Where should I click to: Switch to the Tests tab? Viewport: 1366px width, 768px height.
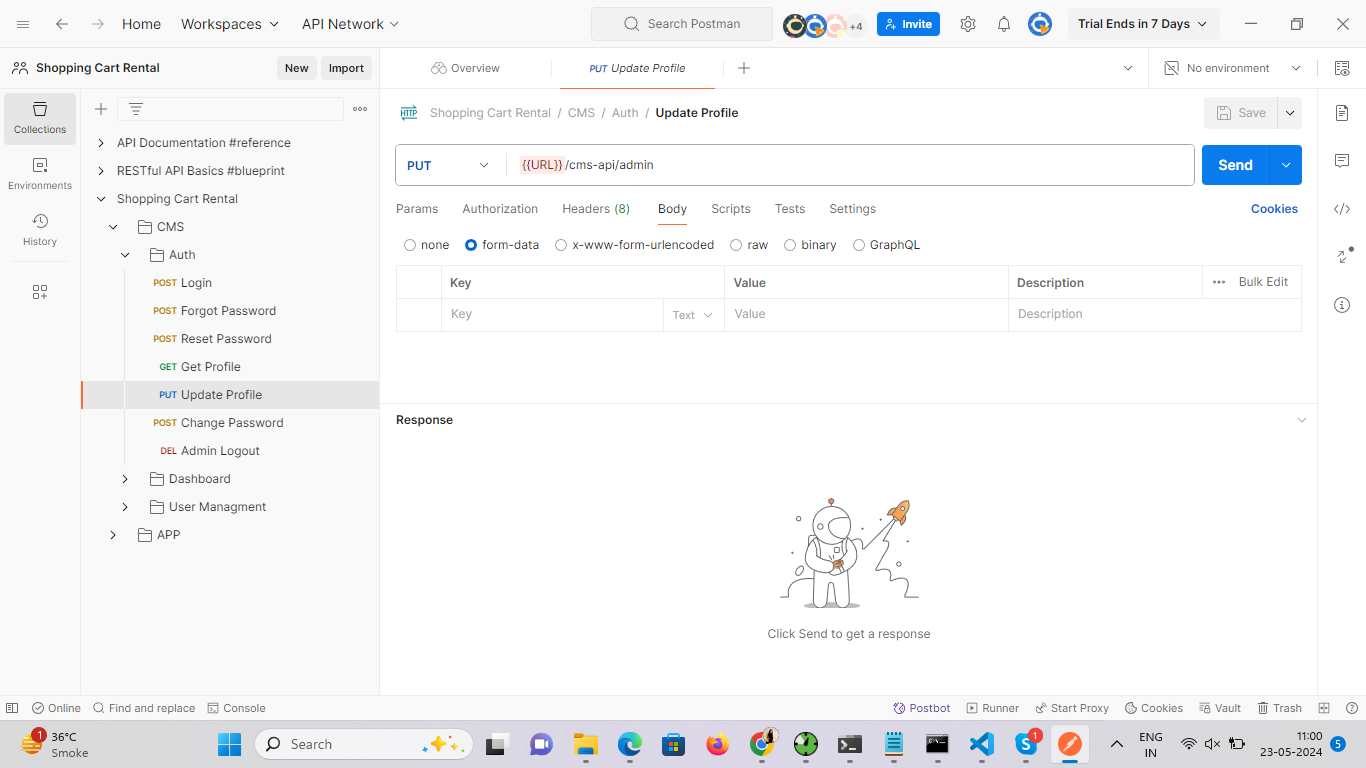pos(790,209)
